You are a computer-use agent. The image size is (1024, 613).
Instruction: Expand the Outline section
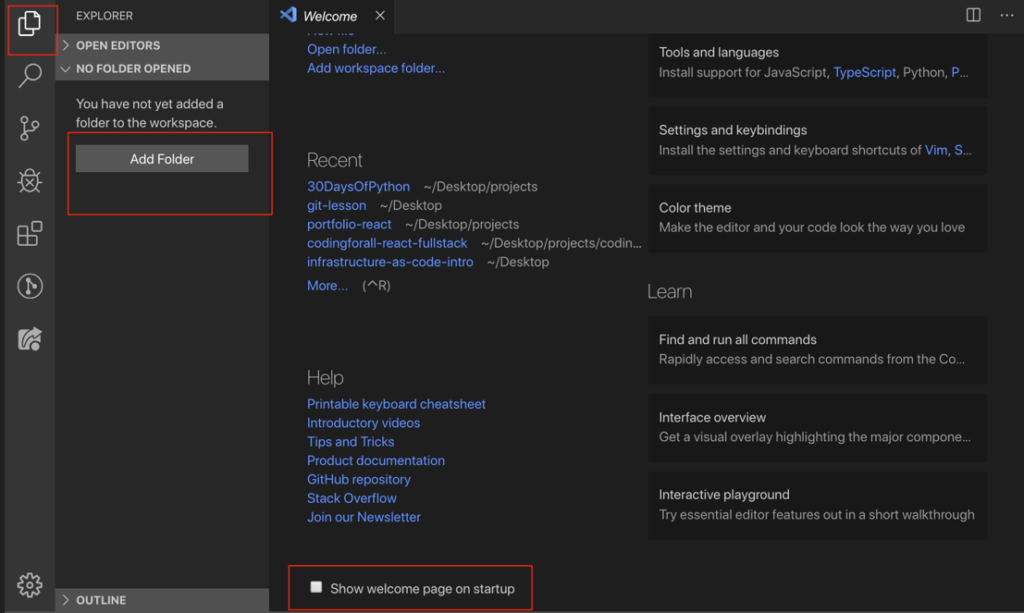pyautogui.click(x=162, y=600)
